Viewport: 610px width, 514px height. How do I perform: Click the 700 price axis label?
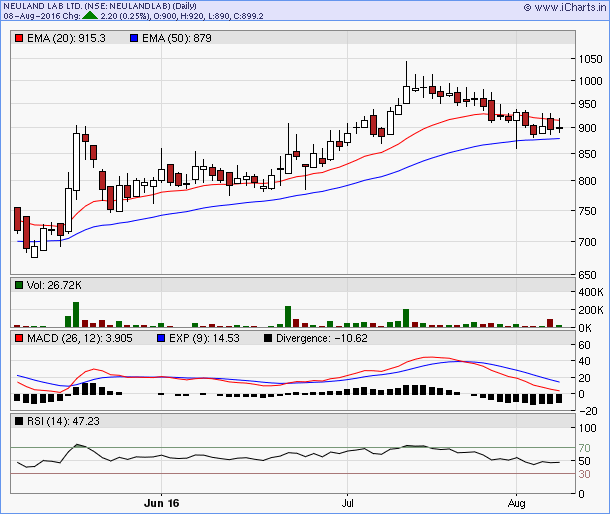(x=587, y=242)
